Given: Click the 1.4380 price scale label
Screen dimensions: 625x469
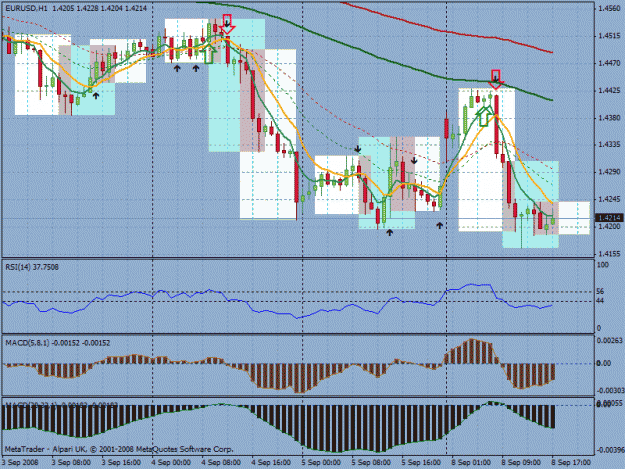Looking at the screenshot, I should 609,118.
